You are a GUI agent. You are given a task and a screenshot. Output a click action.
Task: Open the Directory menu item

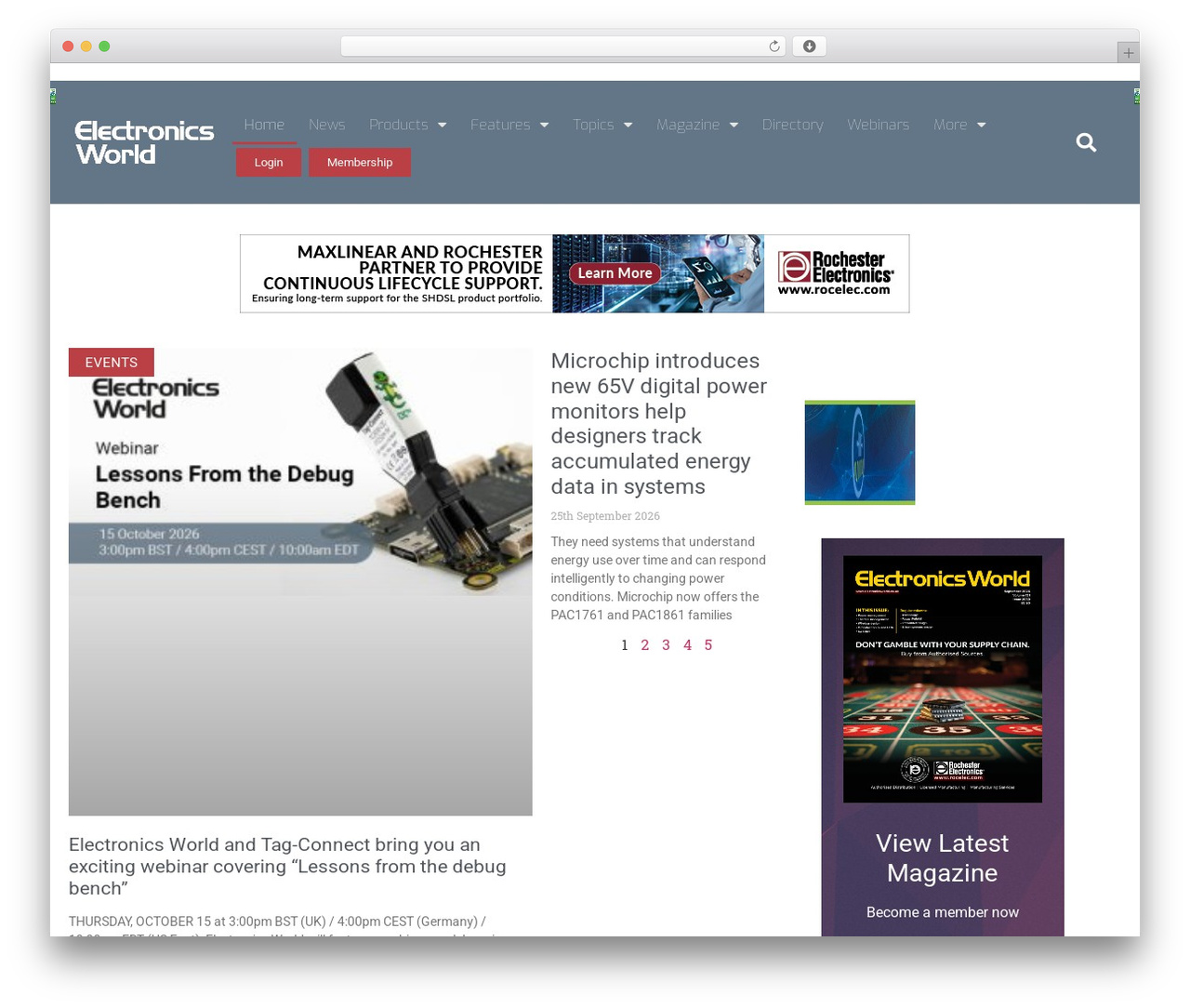pos(793,125)
